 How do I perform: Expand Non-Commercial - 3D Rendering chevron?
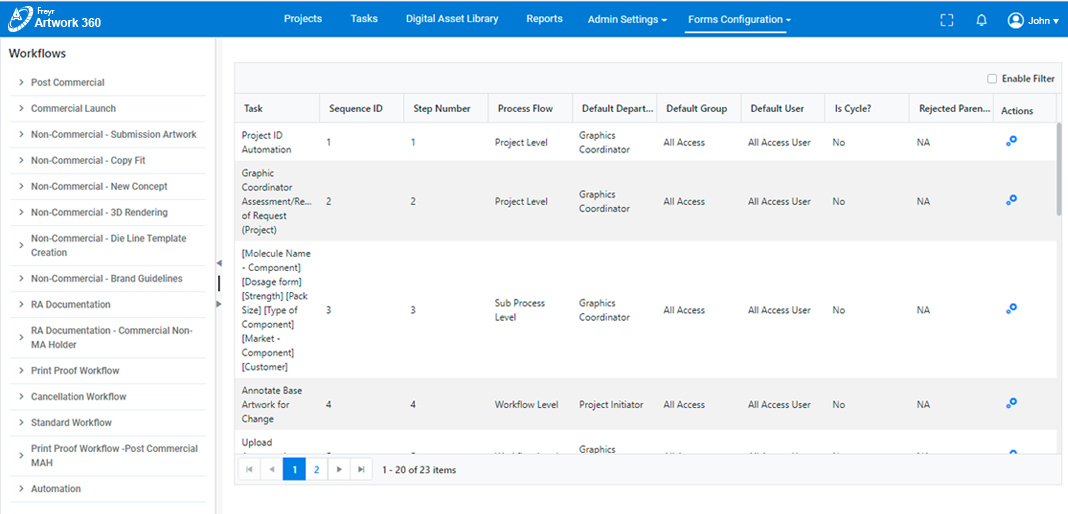pos(22,212)
